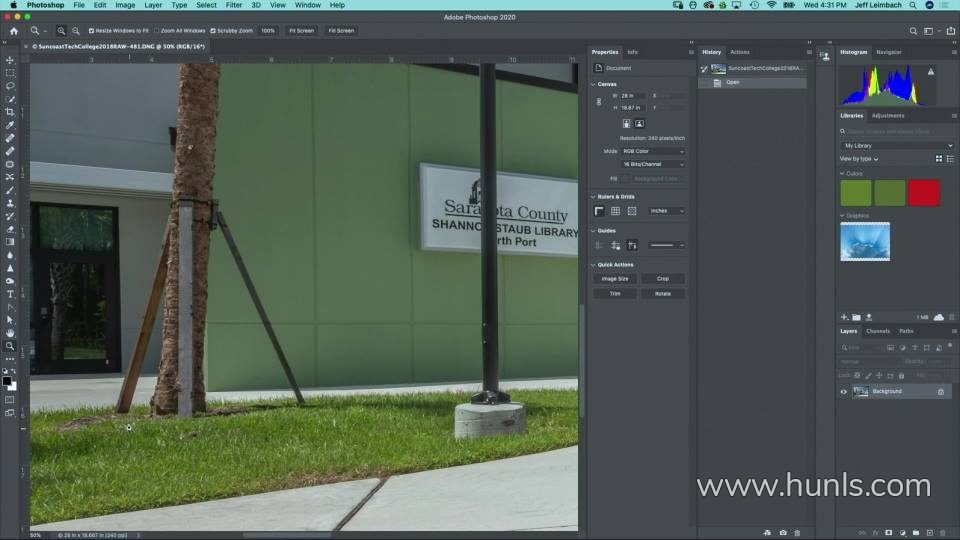Screen dimensions: 960x540
Task: Open the ruler units Inches dropdown
Action: click(667, 211)
